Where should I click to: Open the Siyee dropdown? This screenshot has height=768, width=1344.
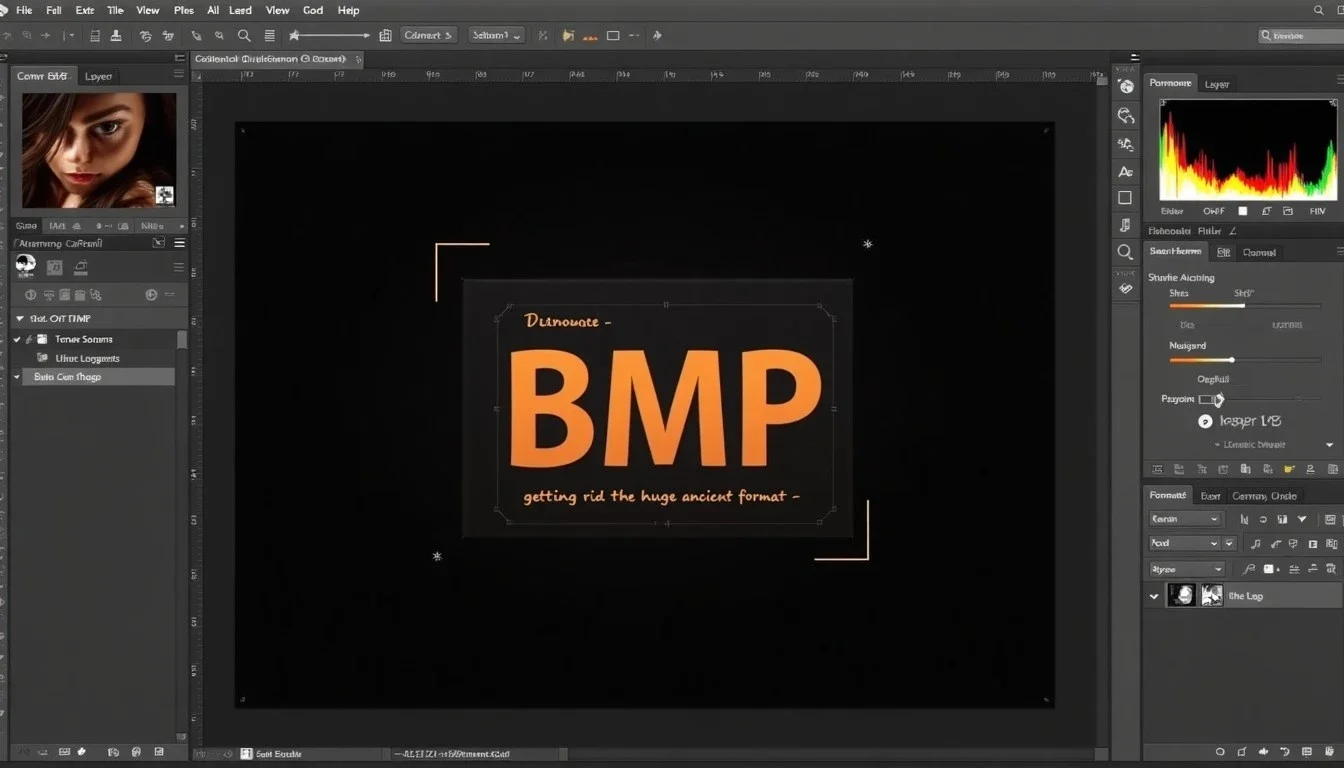(x=1186, y=569)
